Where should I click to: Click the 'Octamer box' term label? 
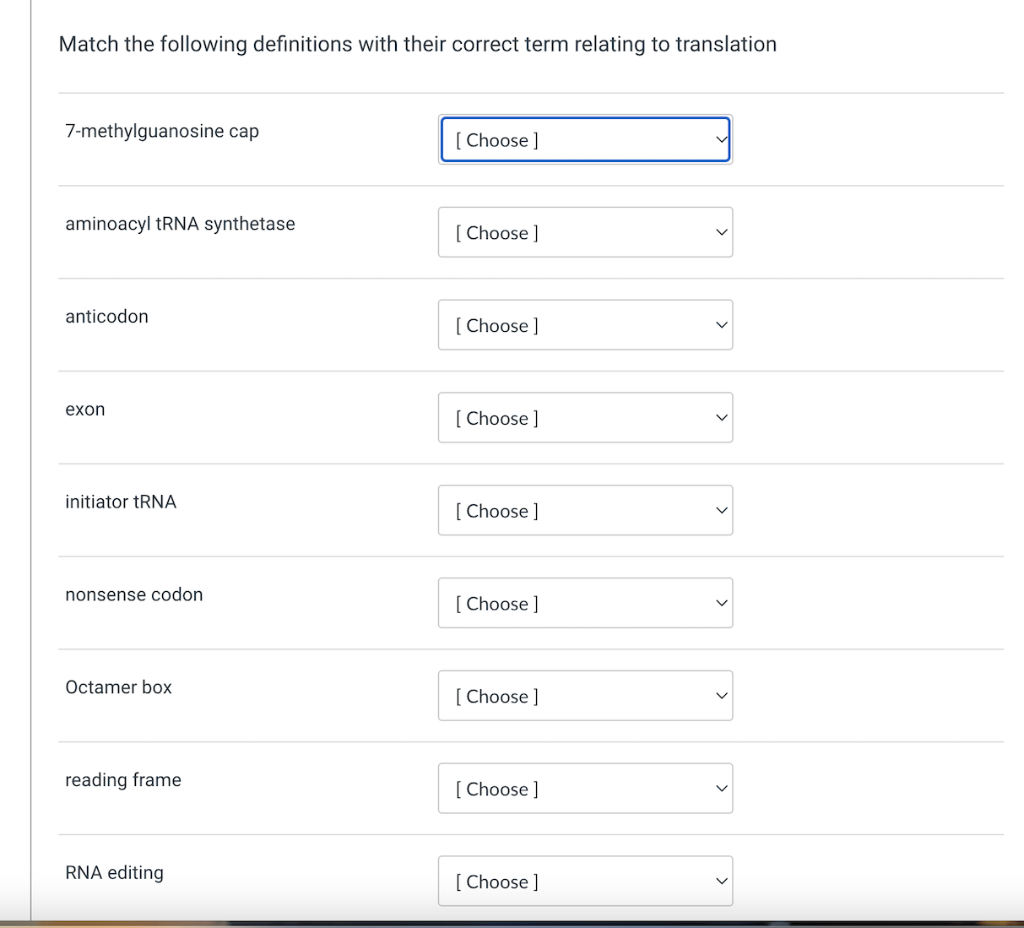(119, 688)
